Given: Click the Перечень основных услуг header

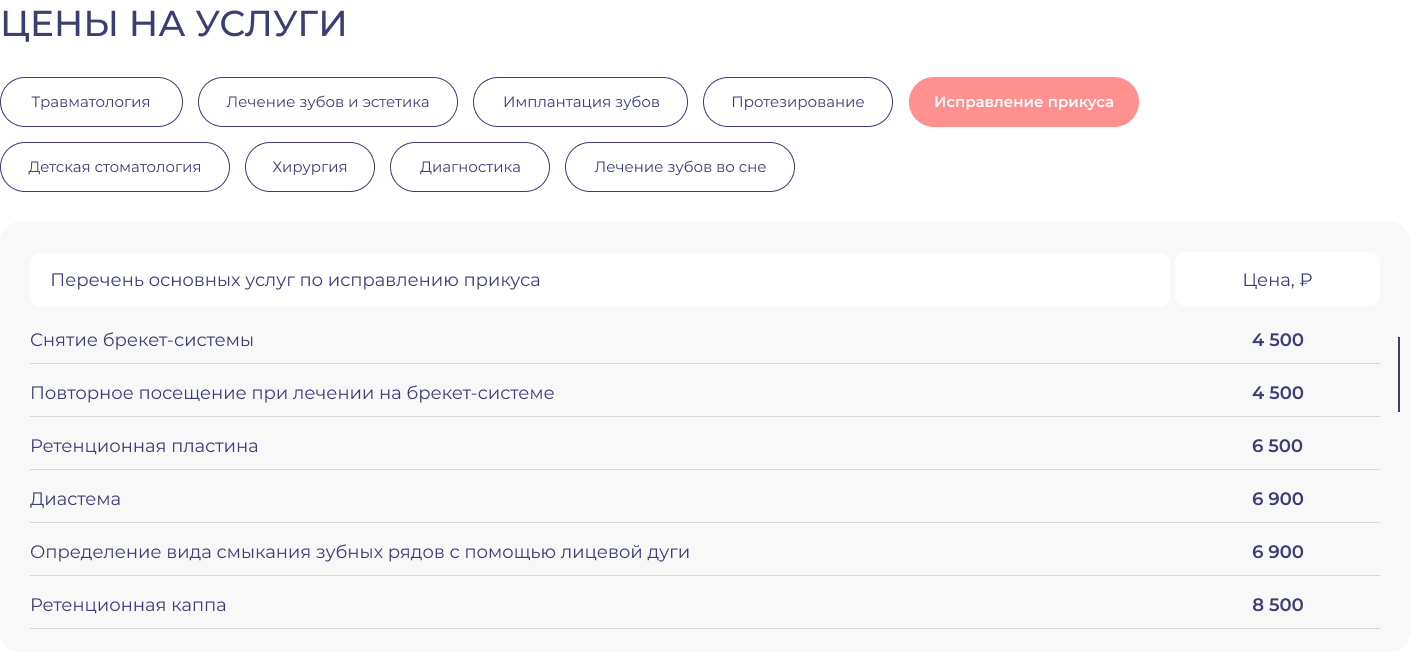Looking at the screenshot, I should point(295,280).
